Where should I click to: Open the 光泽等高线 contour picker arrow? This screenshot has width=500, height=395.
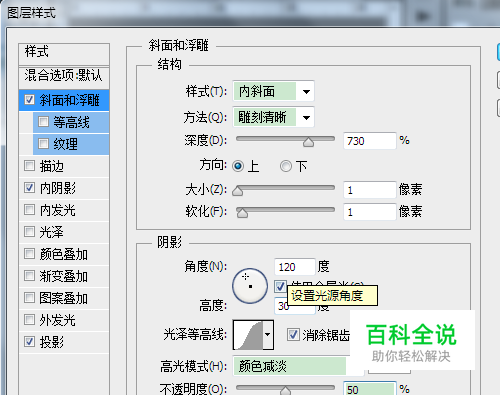point(268,335)
